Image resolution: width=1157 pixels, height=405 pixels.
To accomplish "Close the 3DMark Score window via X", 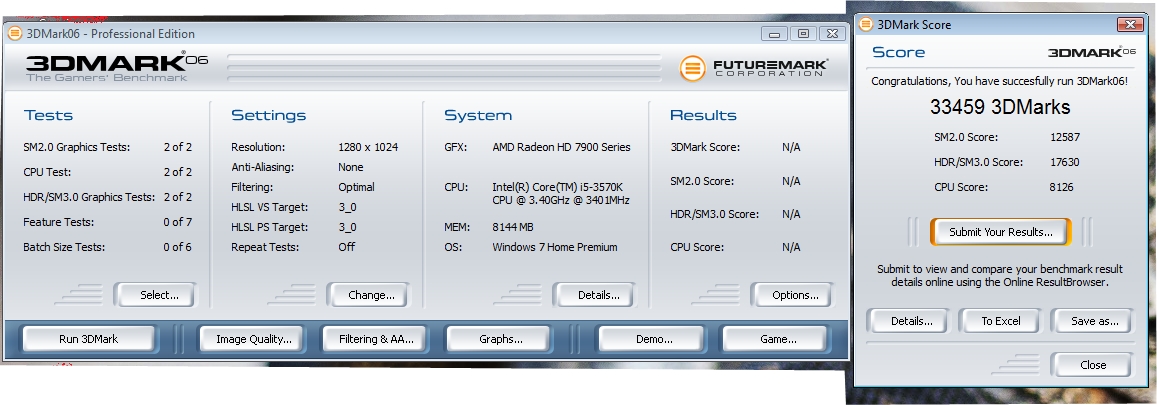I will point(1130,24).
